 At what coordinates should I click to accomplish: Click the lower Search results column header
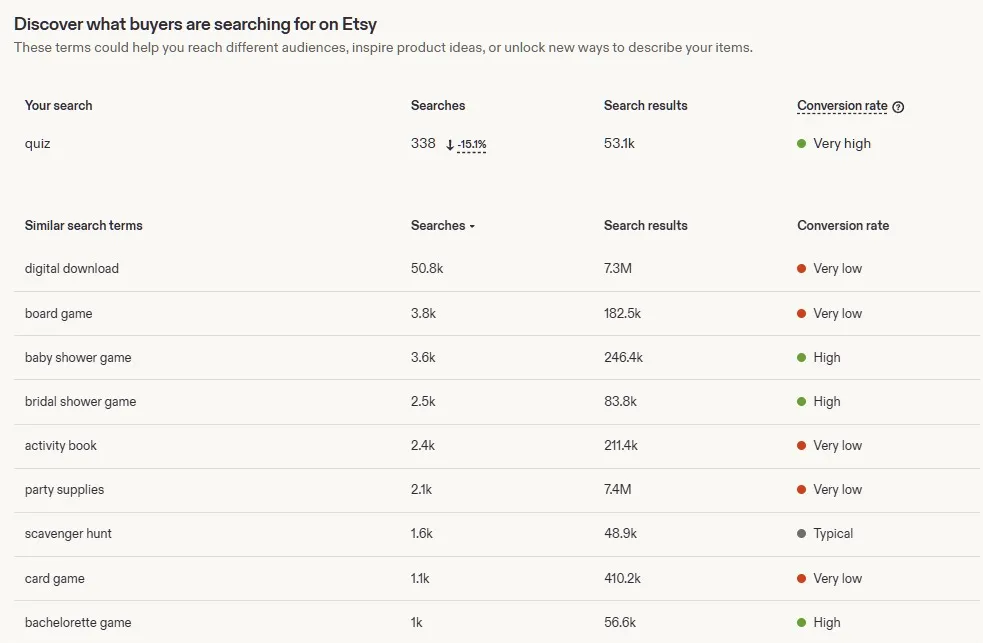[x=646, y=226]
